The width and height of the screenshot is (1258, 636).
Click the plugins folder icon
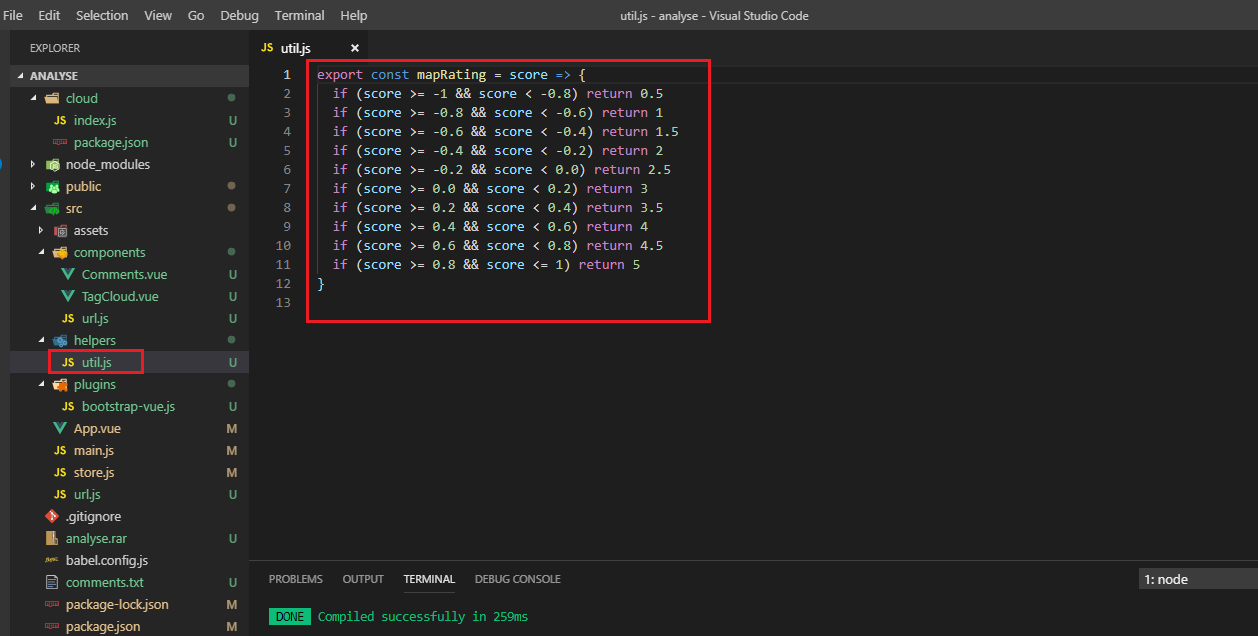pyautogui.click(x=60, y=384)
